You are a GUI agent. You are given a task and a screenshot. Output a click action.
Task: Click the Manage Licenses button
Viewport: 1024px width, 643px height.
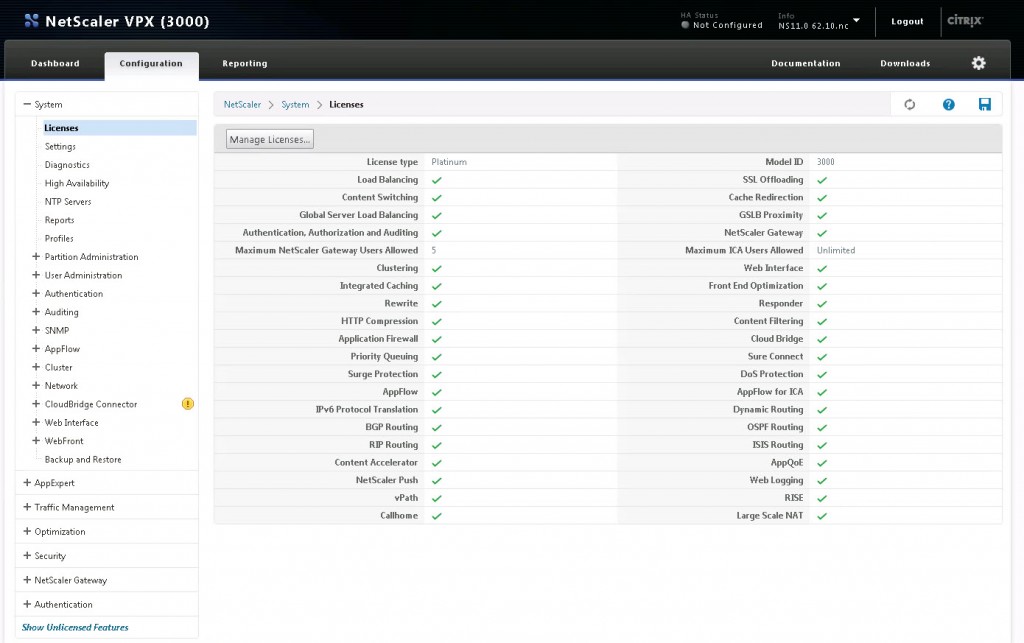pos(268,139)
